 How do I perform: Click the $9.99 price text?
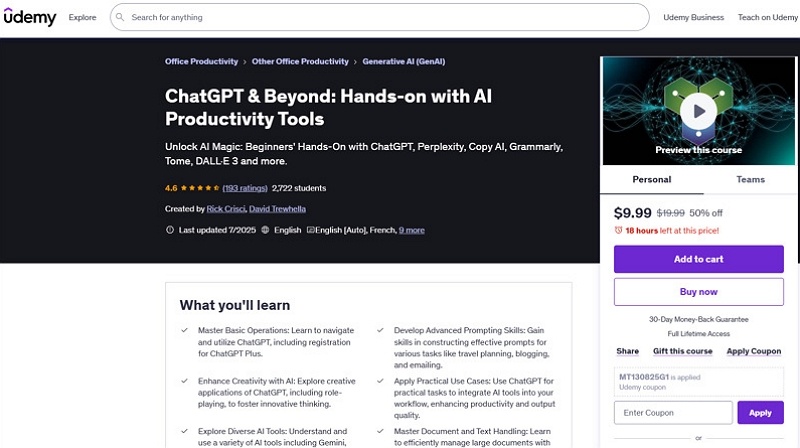(x=633, y=213)
